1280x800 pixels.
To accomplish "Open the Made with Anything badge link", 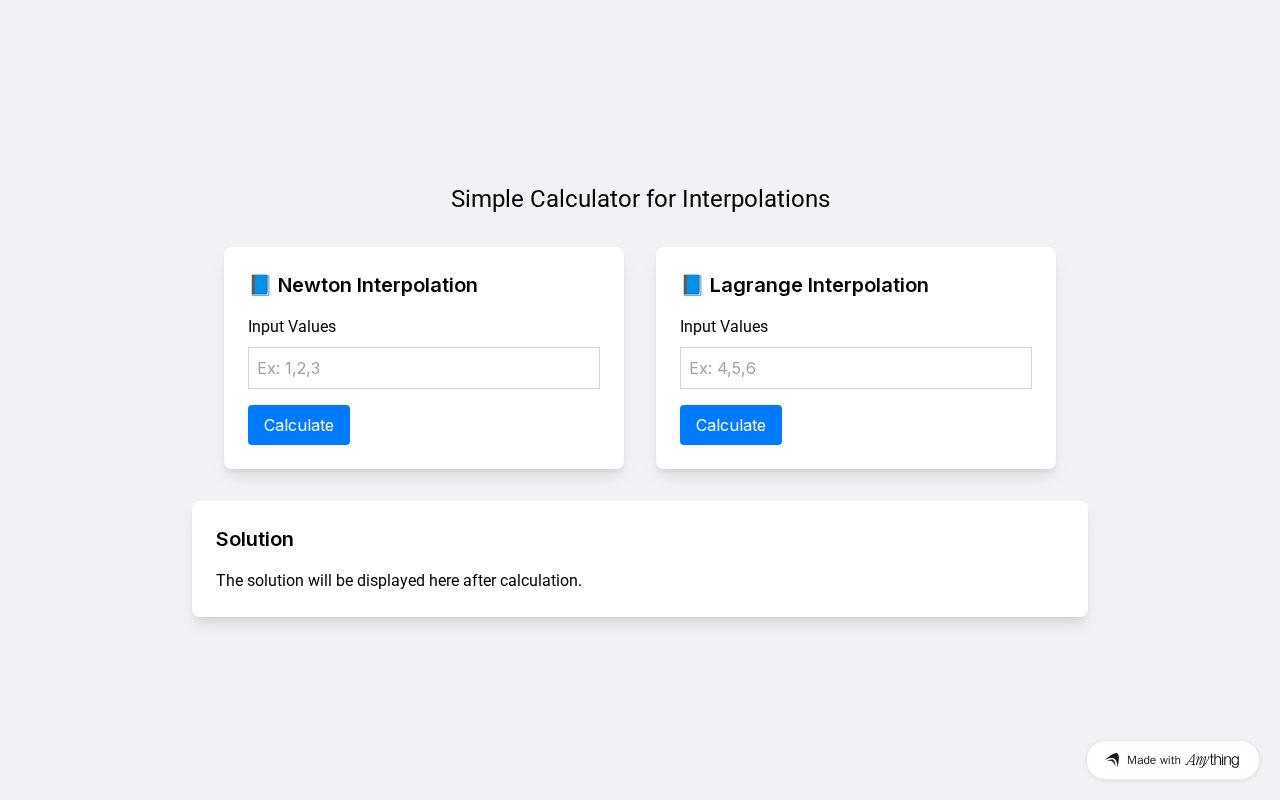I will [x=1173, y=760].
